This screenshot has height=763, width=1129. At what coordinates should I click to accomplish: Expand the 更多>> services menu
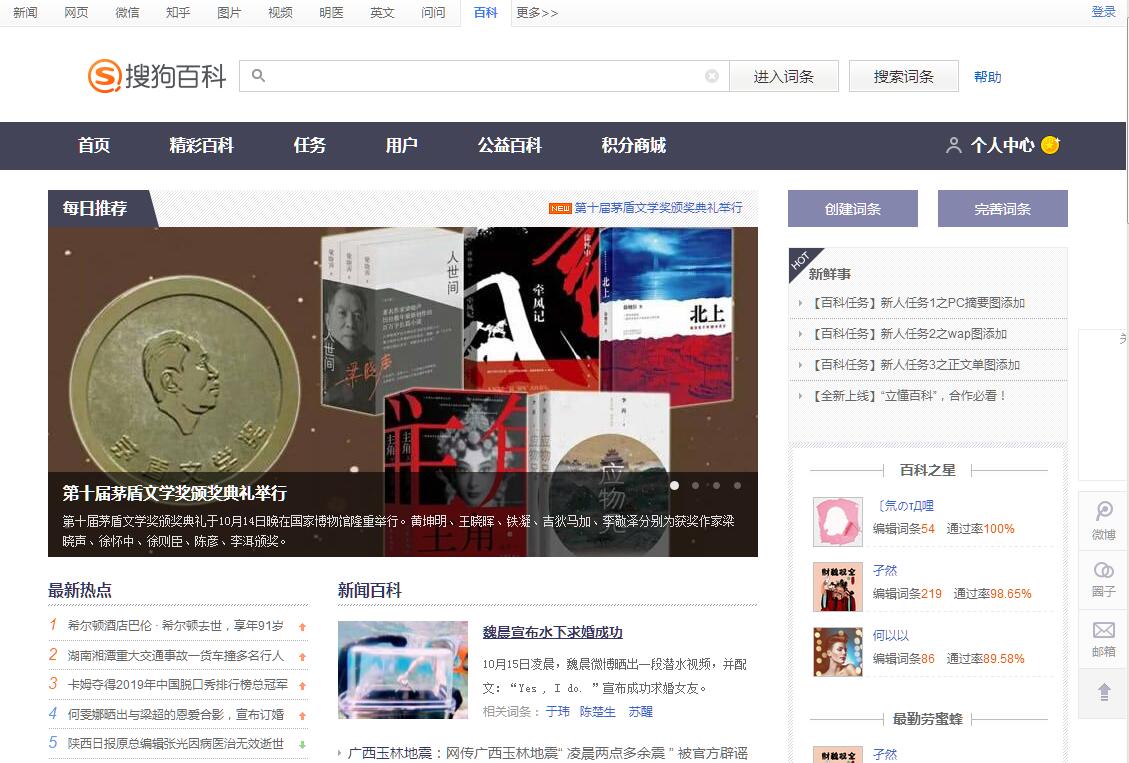[x=537, y=13]
